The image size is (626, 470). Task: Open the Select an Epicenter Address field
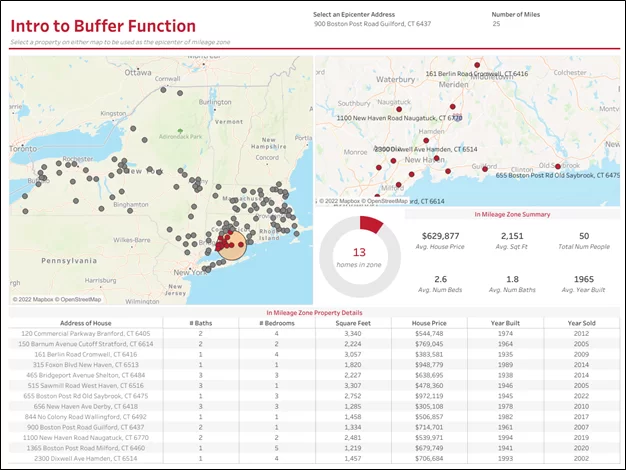[x=372, y=24]
